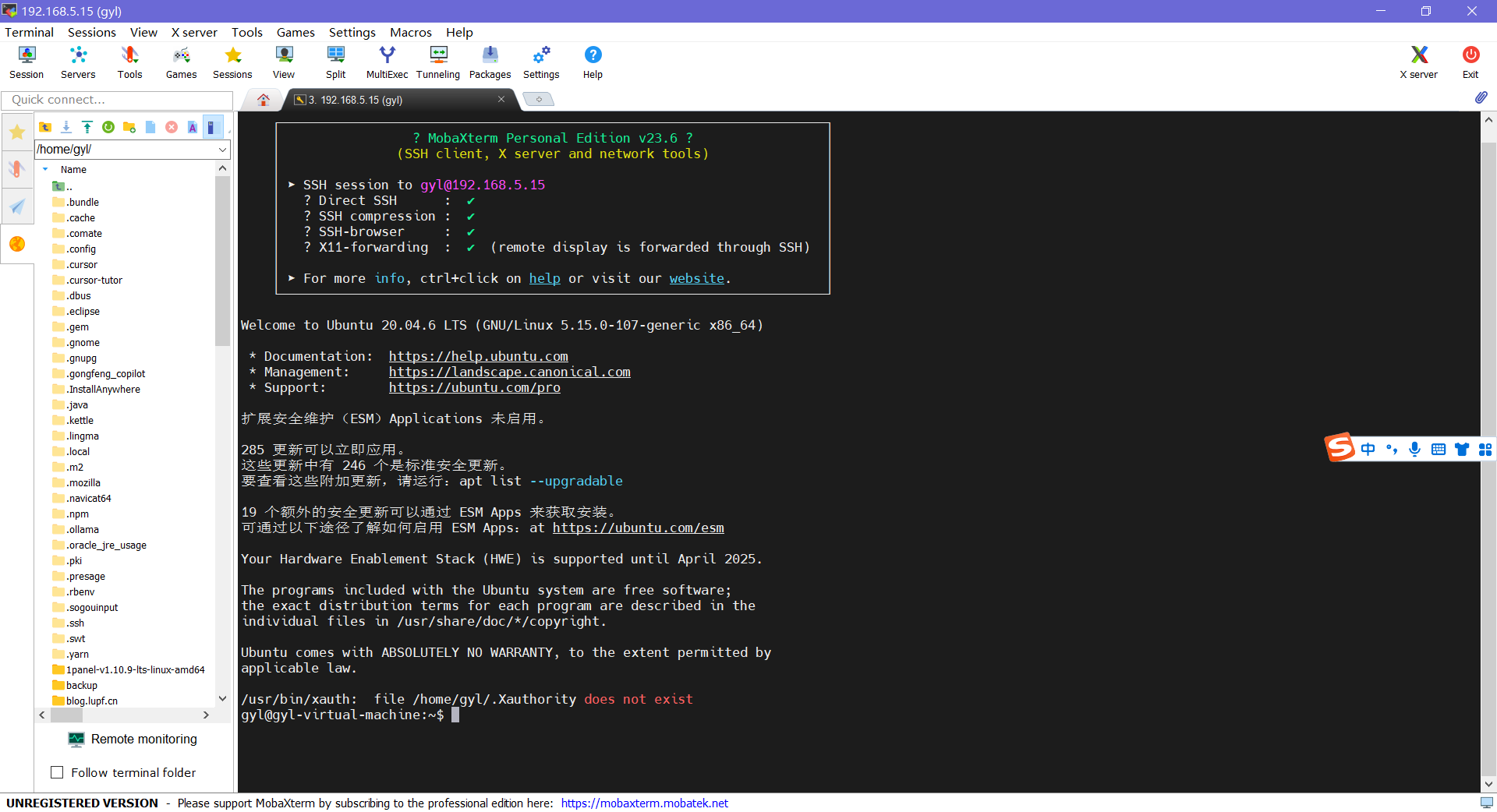Open the Macros menu
The width and height of the screenshot is (1497, 812).
410,32
